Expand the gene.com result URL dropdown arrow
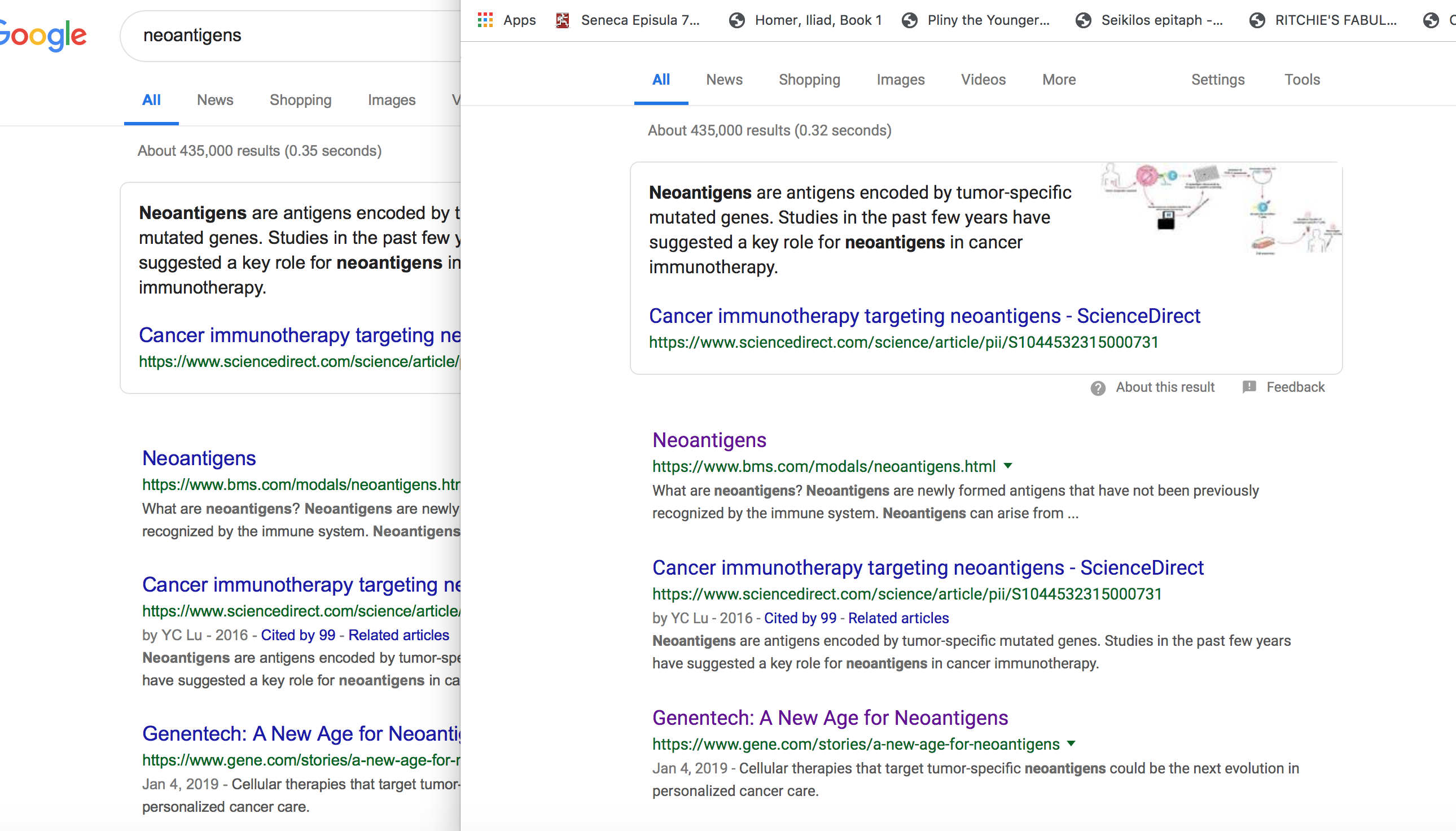This screenshot has width=1456, height=831. [1071, 743]
